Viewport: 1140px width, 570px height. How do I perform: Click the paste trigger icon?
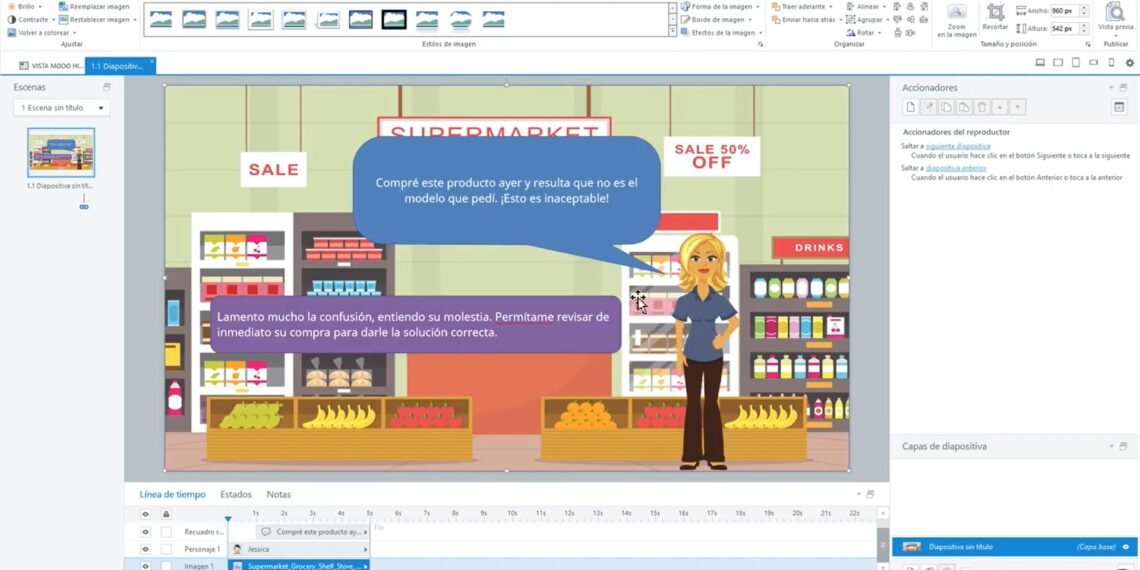click(964, 108)
